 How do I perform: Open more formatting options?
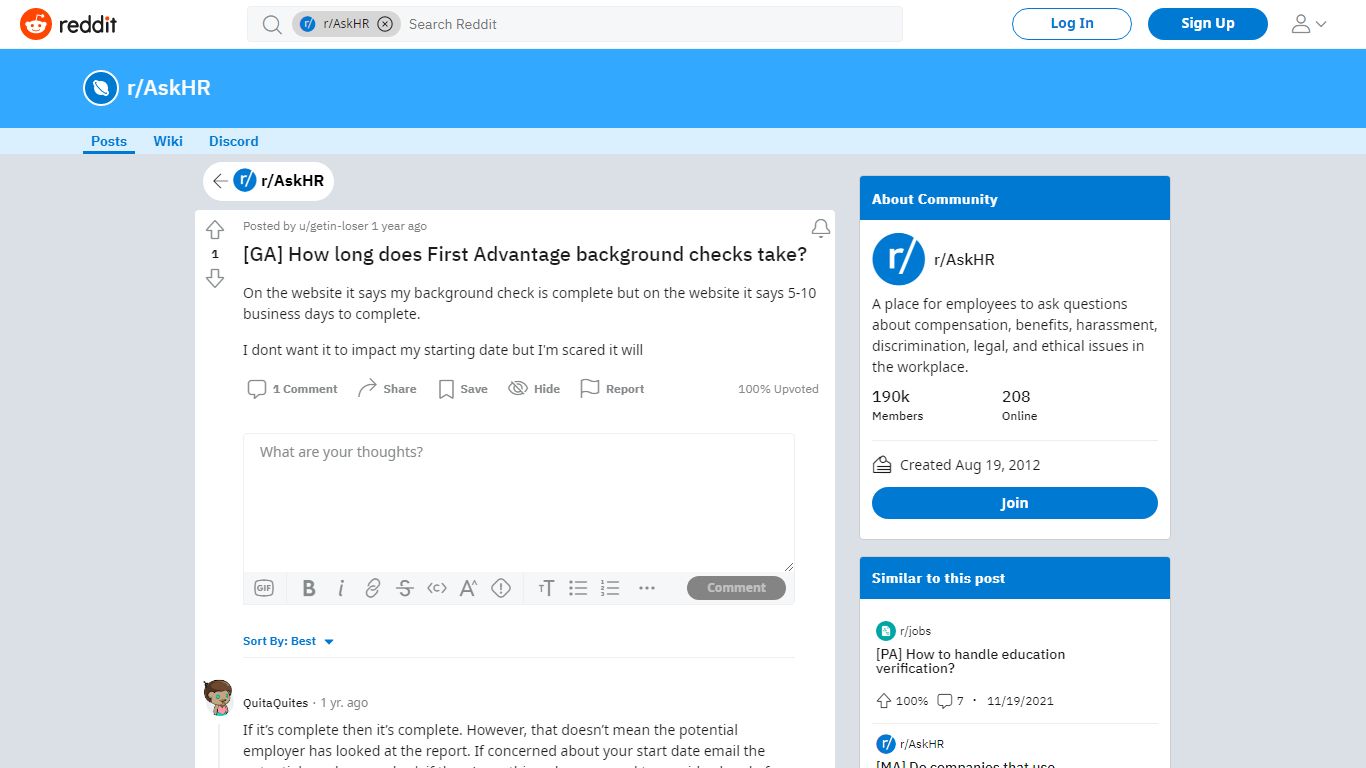click(647, 588)
